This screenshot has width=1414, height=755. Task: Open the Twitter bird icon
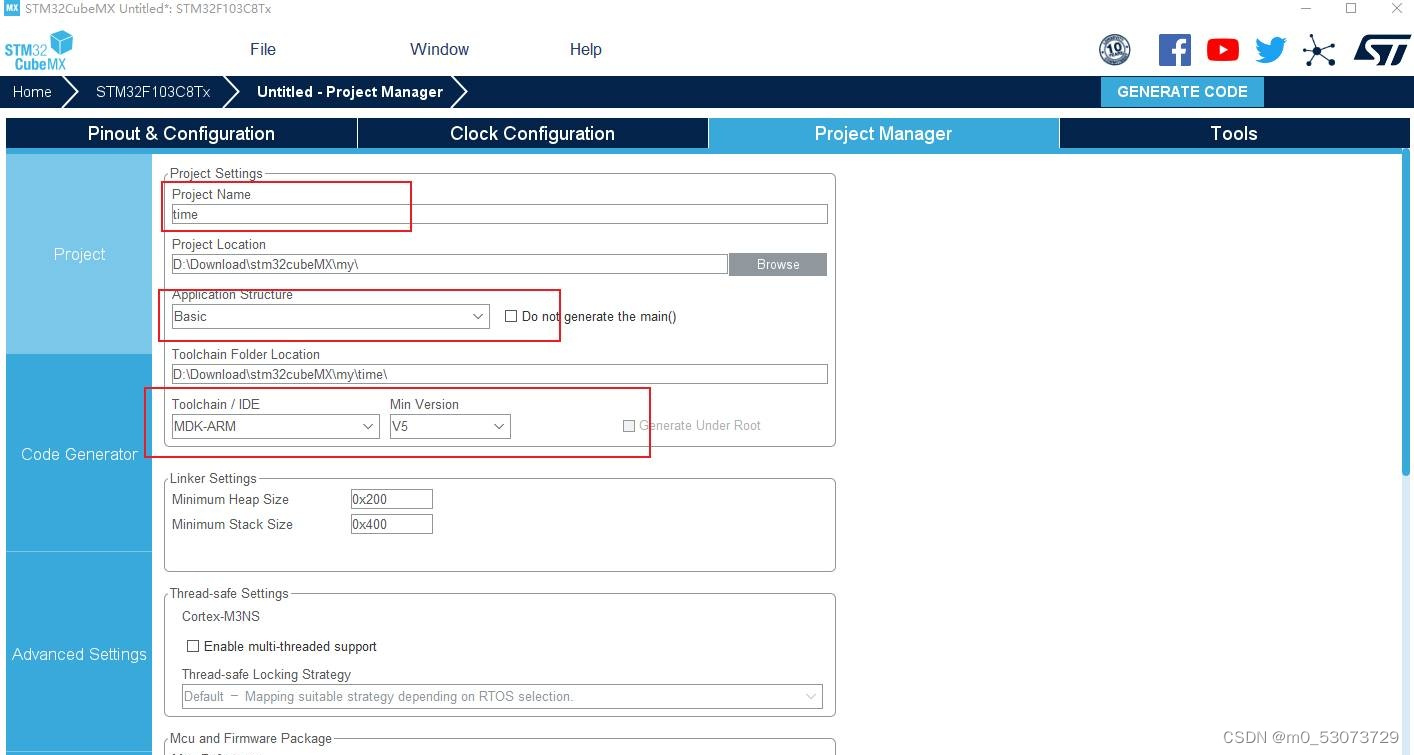[1270, 50]
